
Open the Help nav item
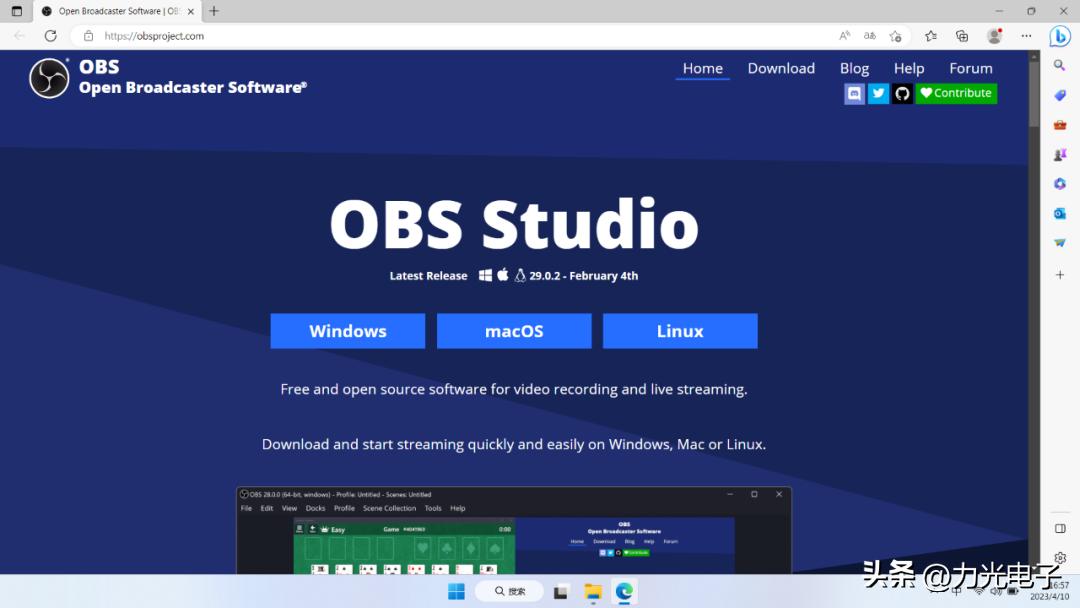908,68
